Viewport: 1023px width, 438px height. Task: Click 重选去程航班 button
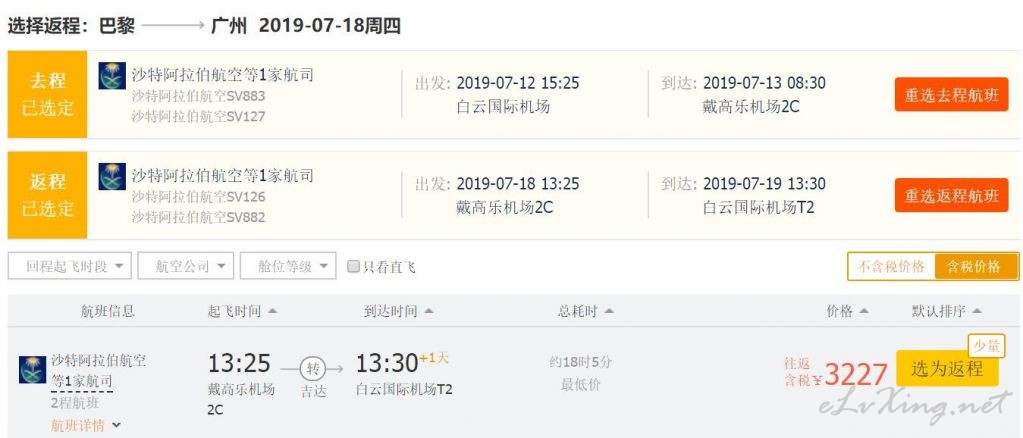coord(951,95)
